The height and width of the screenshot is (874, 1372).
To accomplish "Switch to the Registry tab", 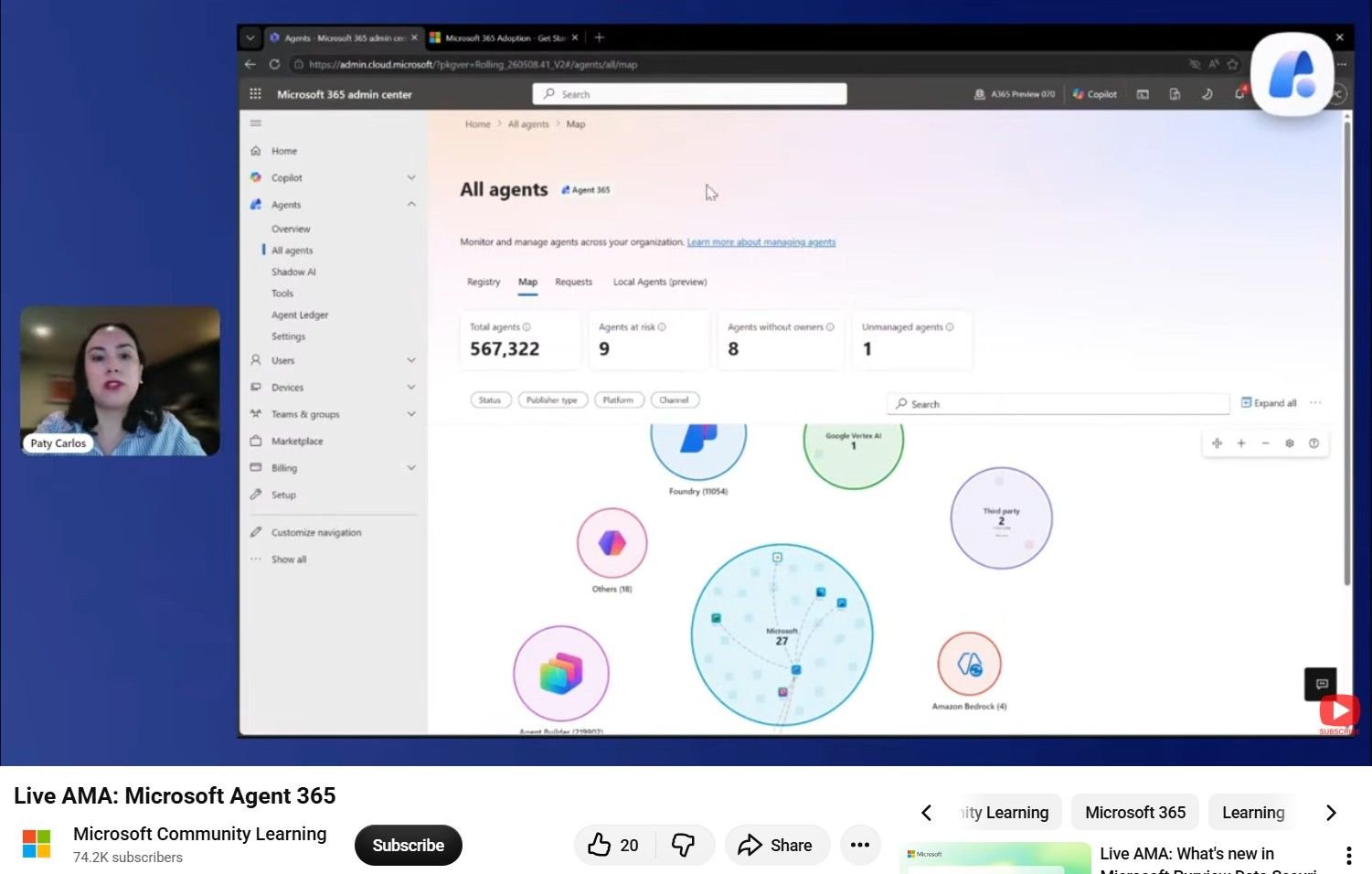I will coord(484,282).
